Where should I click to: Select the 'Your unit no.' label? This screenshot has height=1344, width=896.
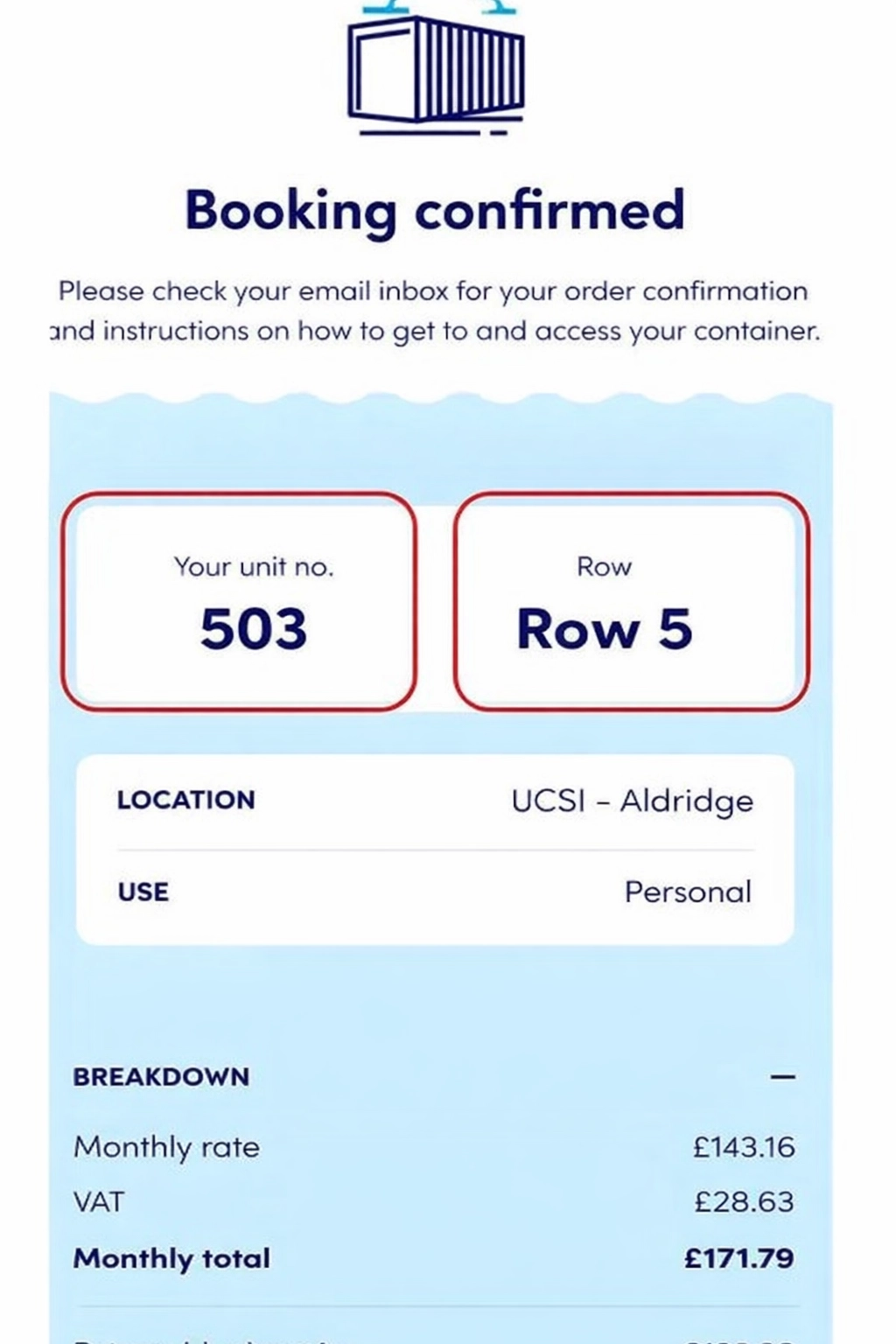click(x=254, y=567)
